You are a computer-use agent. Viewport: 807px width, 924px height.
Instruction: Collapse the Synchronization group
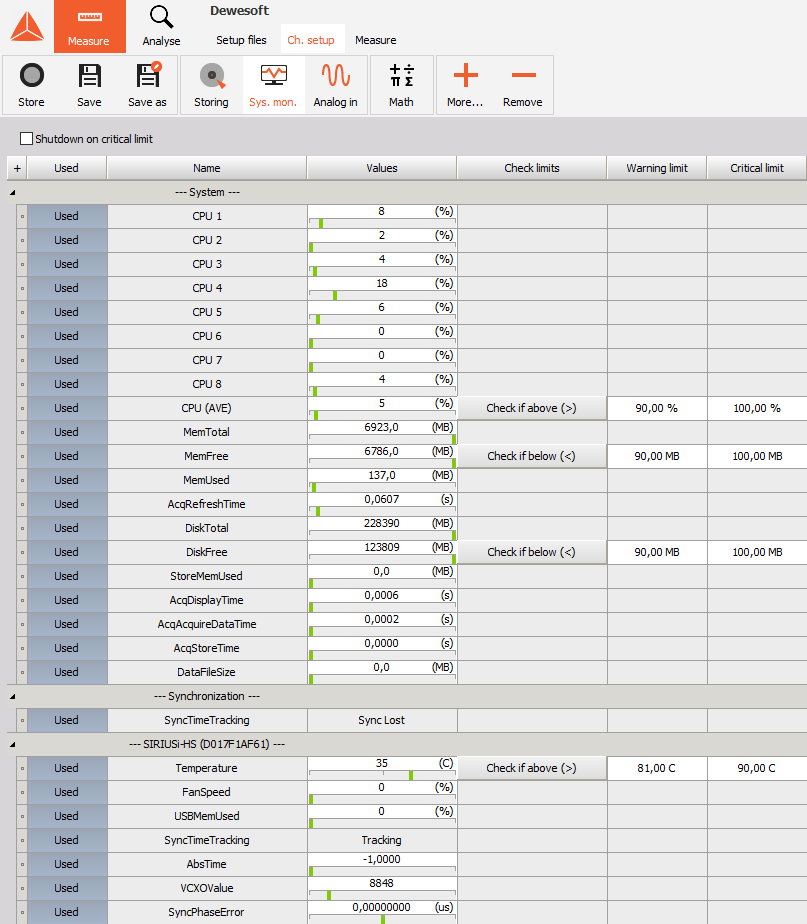(12, 697)
